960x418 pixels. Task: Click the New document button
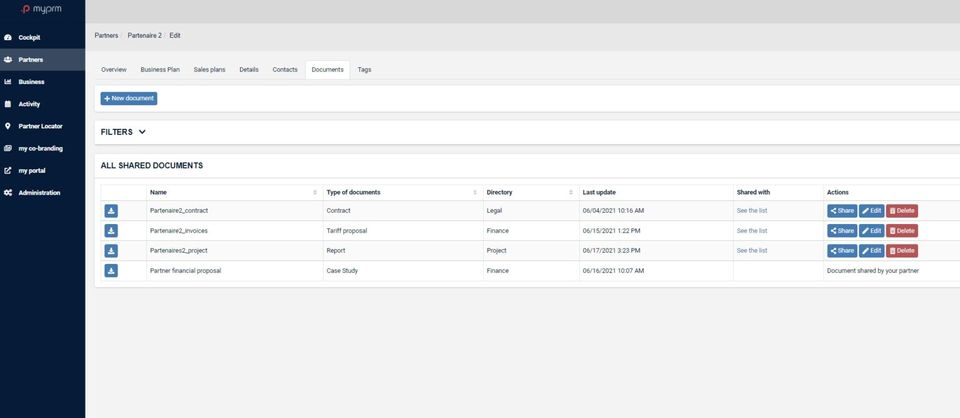click(x=129, y=99)
